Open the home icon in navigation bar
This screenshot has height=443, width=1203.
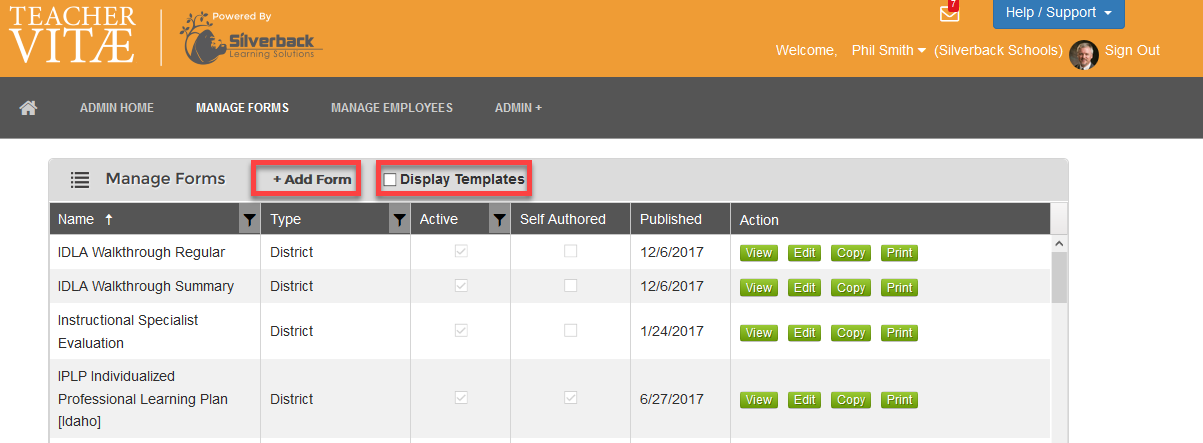point(28,108)
